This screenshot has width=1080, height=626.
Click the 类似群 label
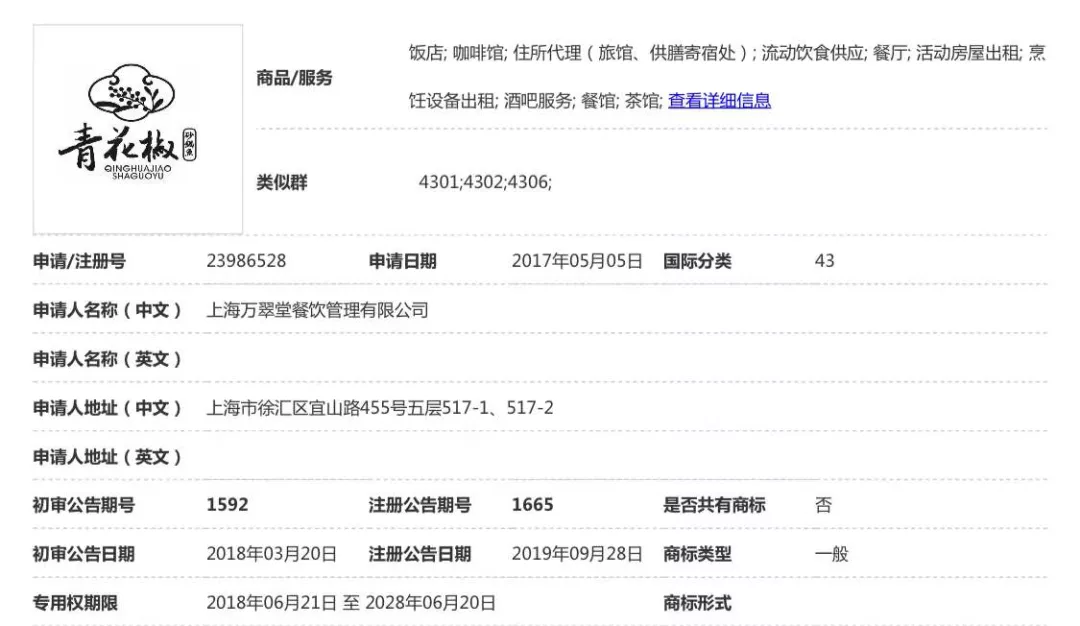(x=282, y=182)
